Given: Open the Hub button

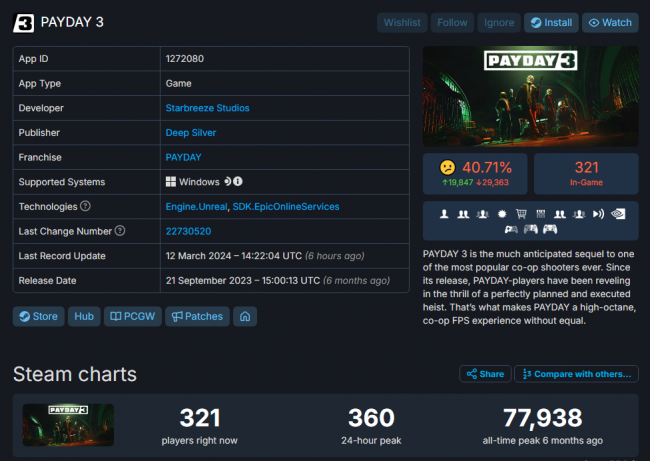Looking at the screenshot, I should (x=84, y=316).
